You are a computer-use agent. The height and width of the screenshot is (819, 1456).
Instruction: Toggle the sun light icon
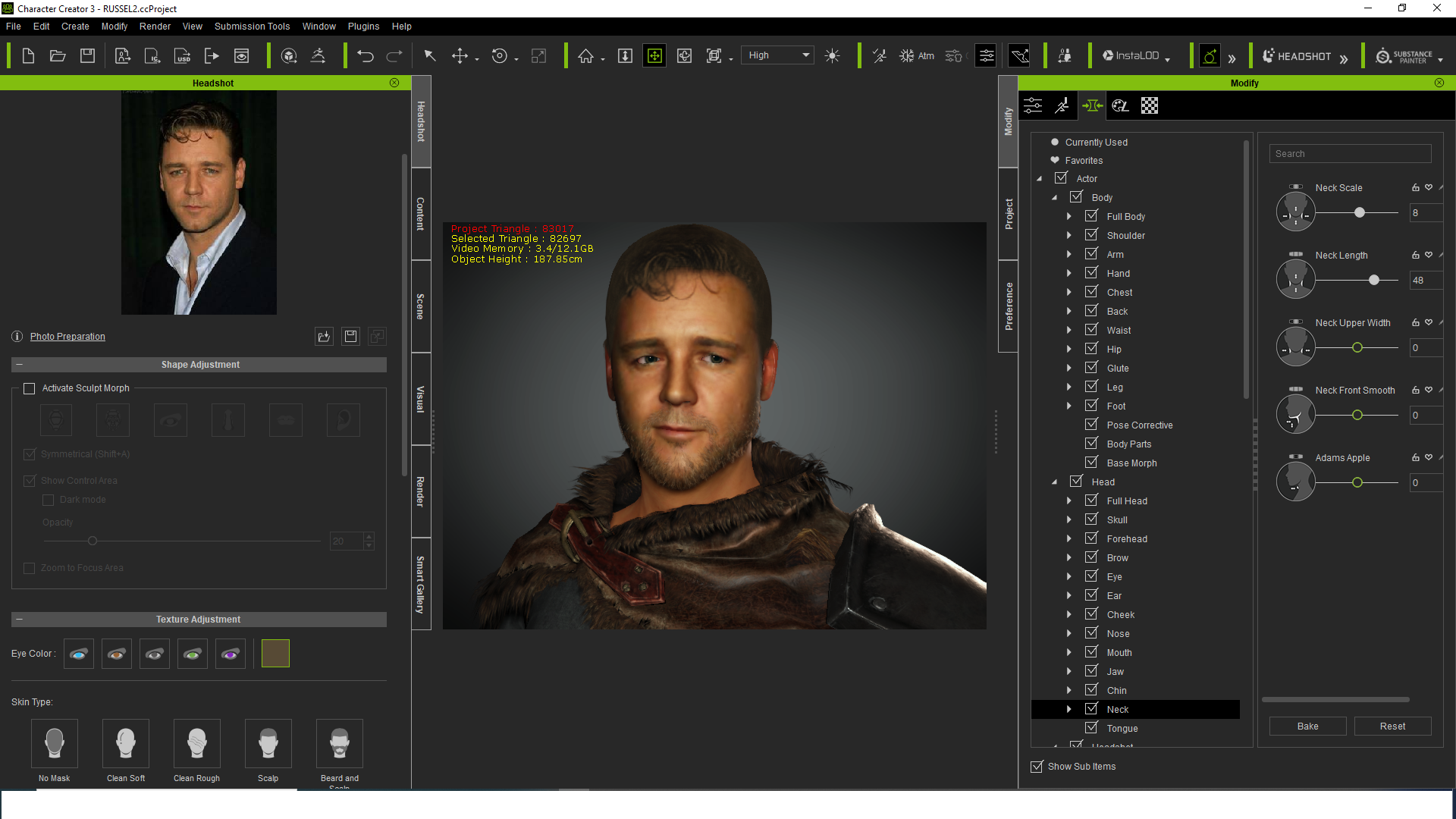(x=832, y=55)
